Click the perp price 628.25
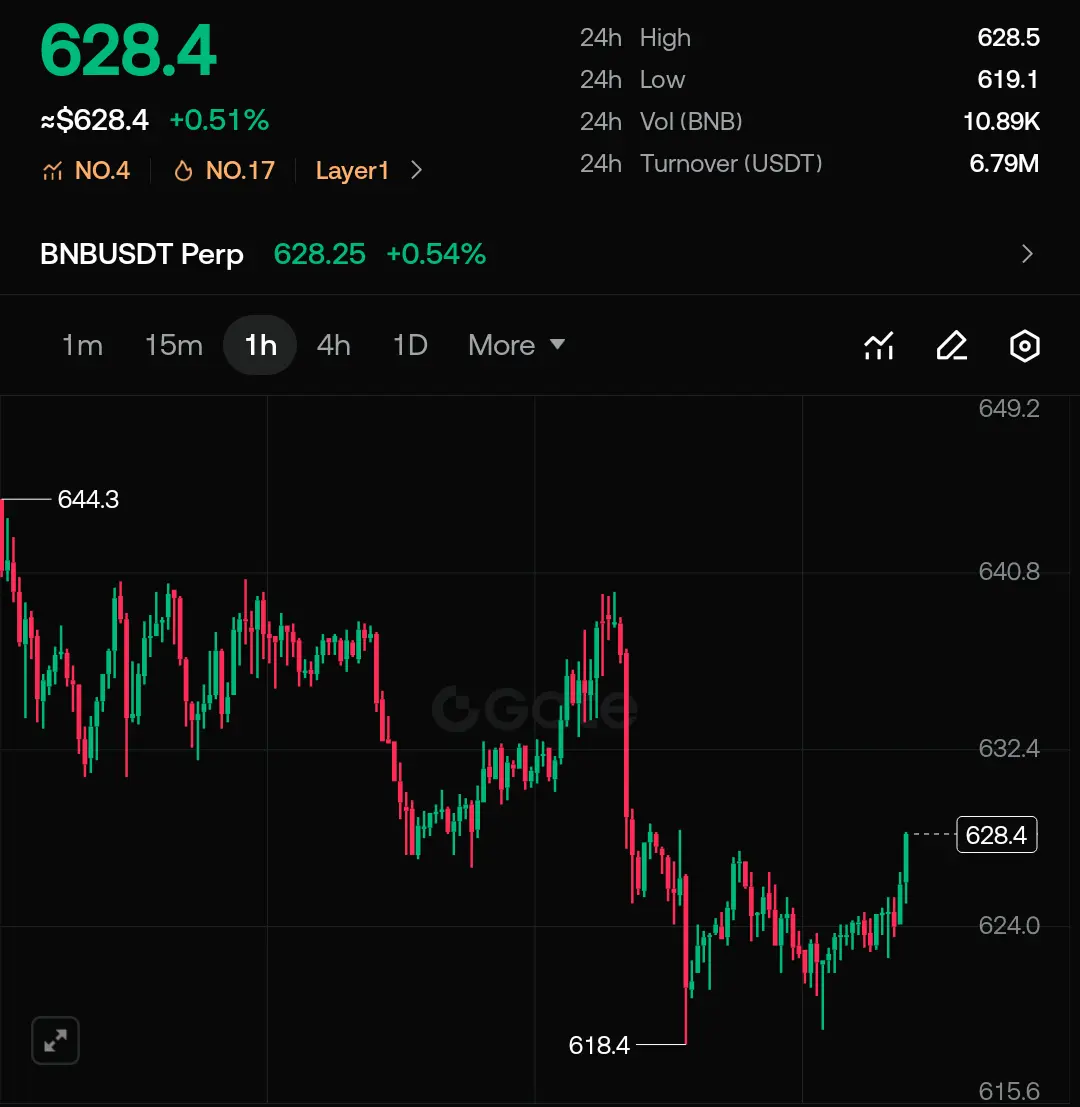The image size is (1080, 1107). point(320,254)
